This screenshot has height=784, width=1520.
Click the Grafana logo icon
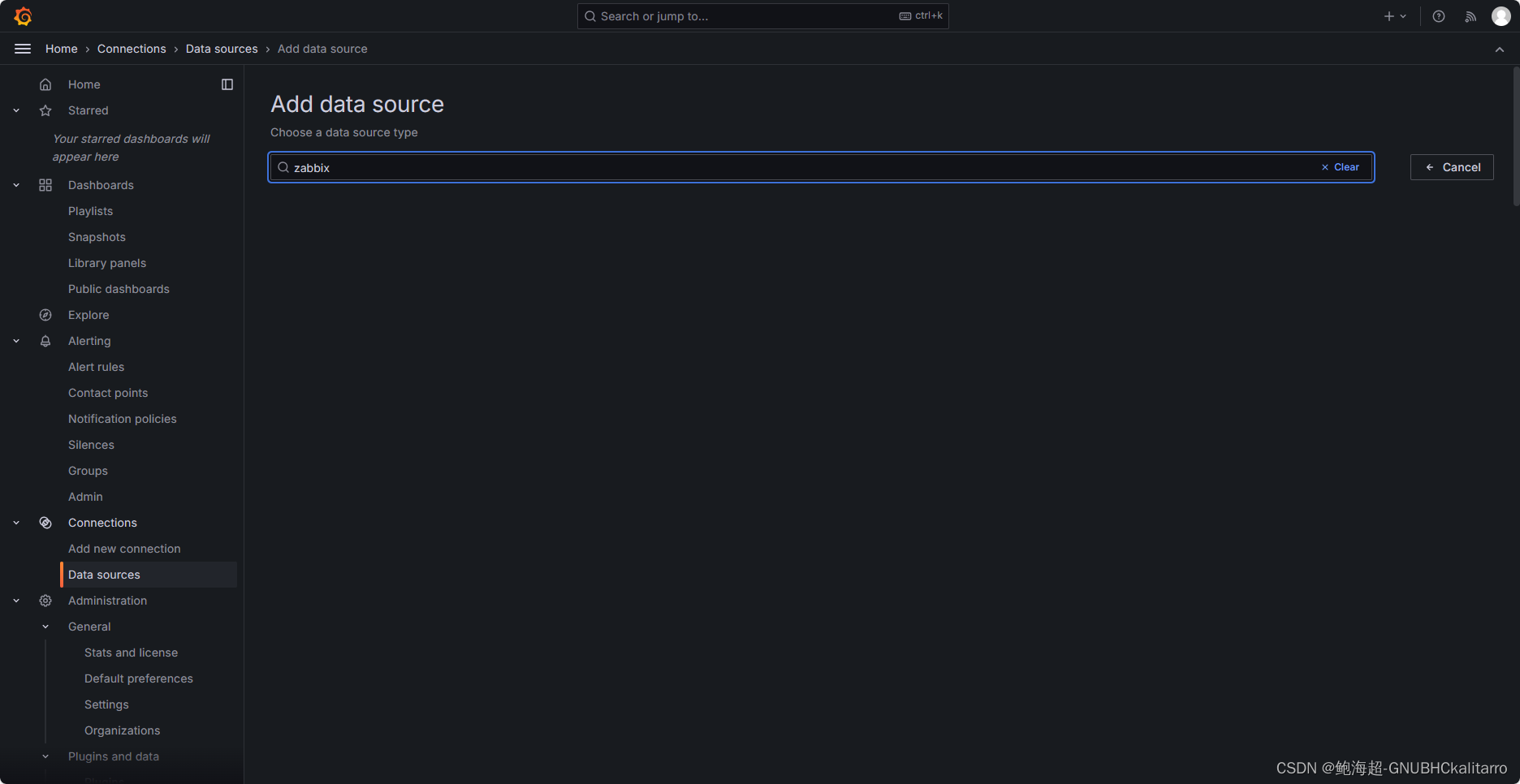point(23,16)
